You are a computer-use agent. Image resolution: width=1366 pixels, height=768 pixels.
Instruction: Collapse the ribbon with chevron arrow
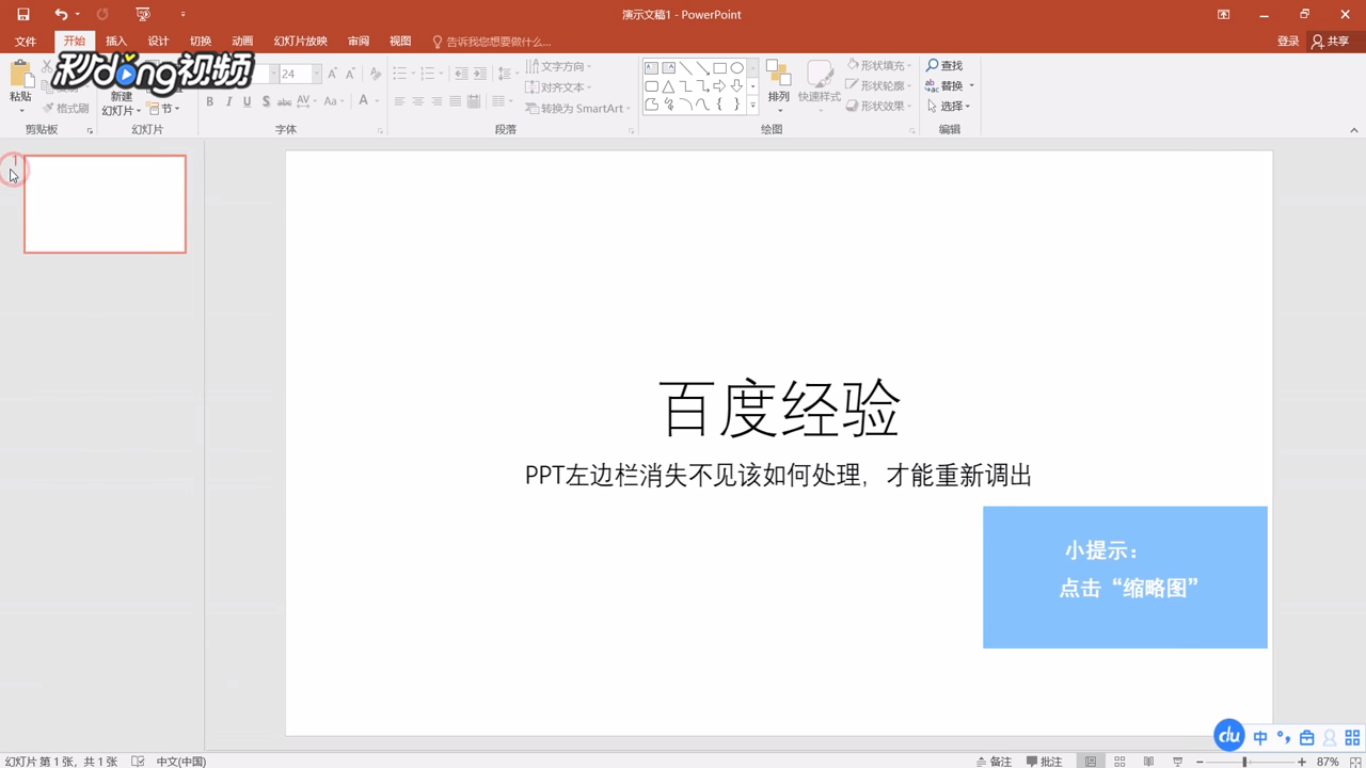1354,130
